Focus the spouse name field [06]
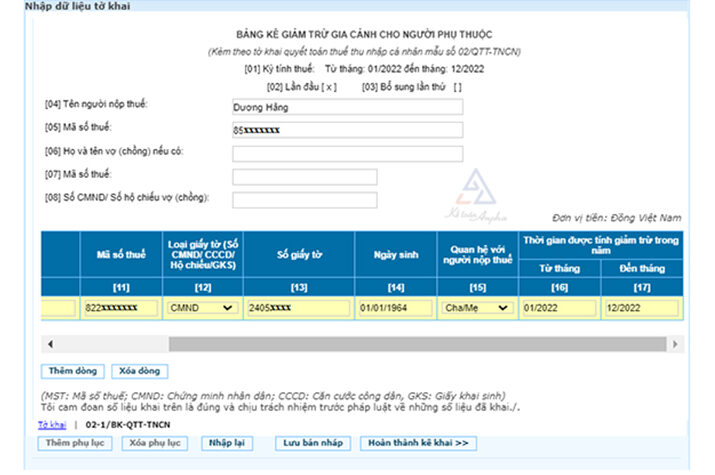Image resolution: width=715 pixels, height=475 pixels. (x=347, y=154)
